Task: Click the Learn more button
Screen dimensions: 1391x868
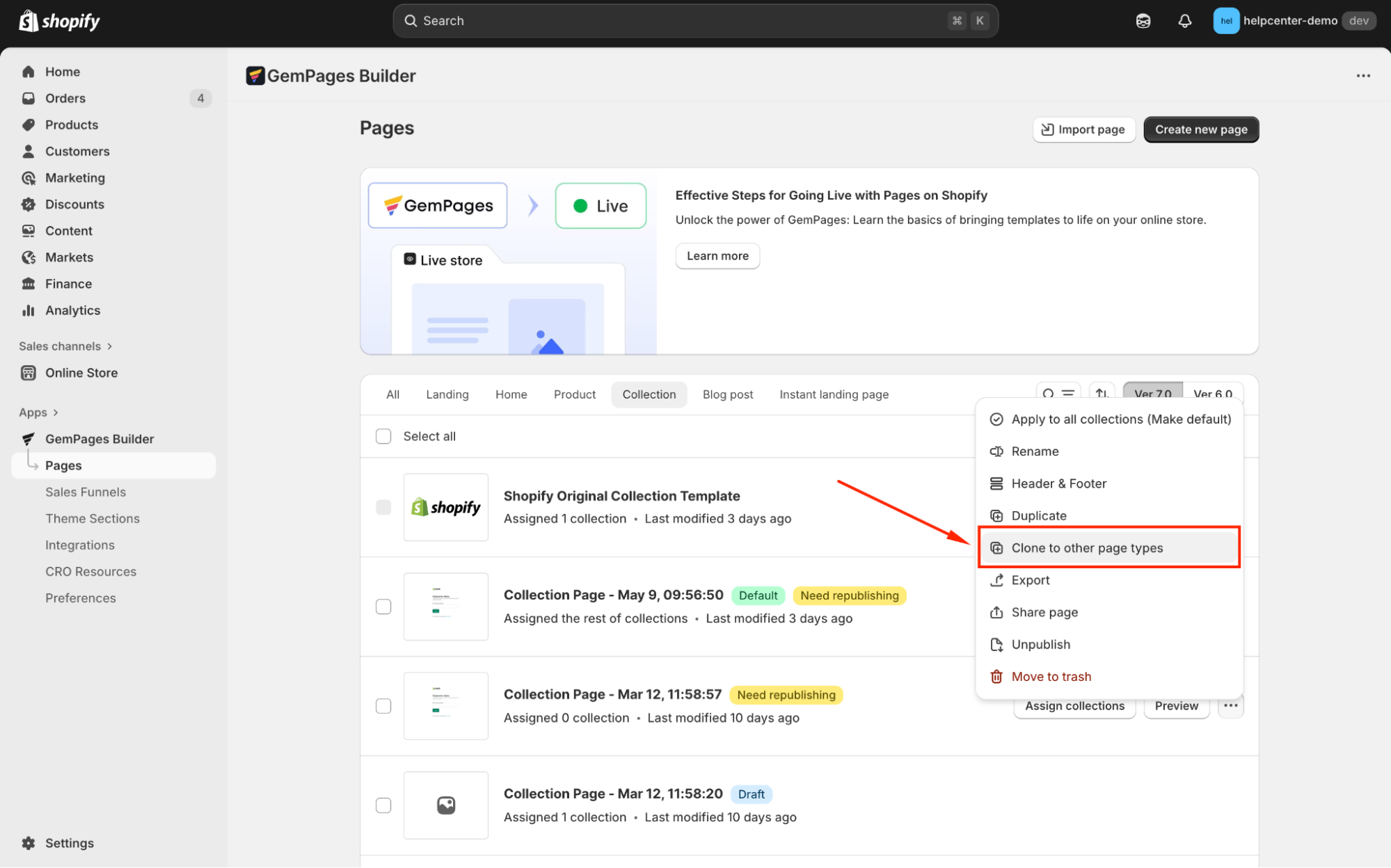Action: (717, 256)
